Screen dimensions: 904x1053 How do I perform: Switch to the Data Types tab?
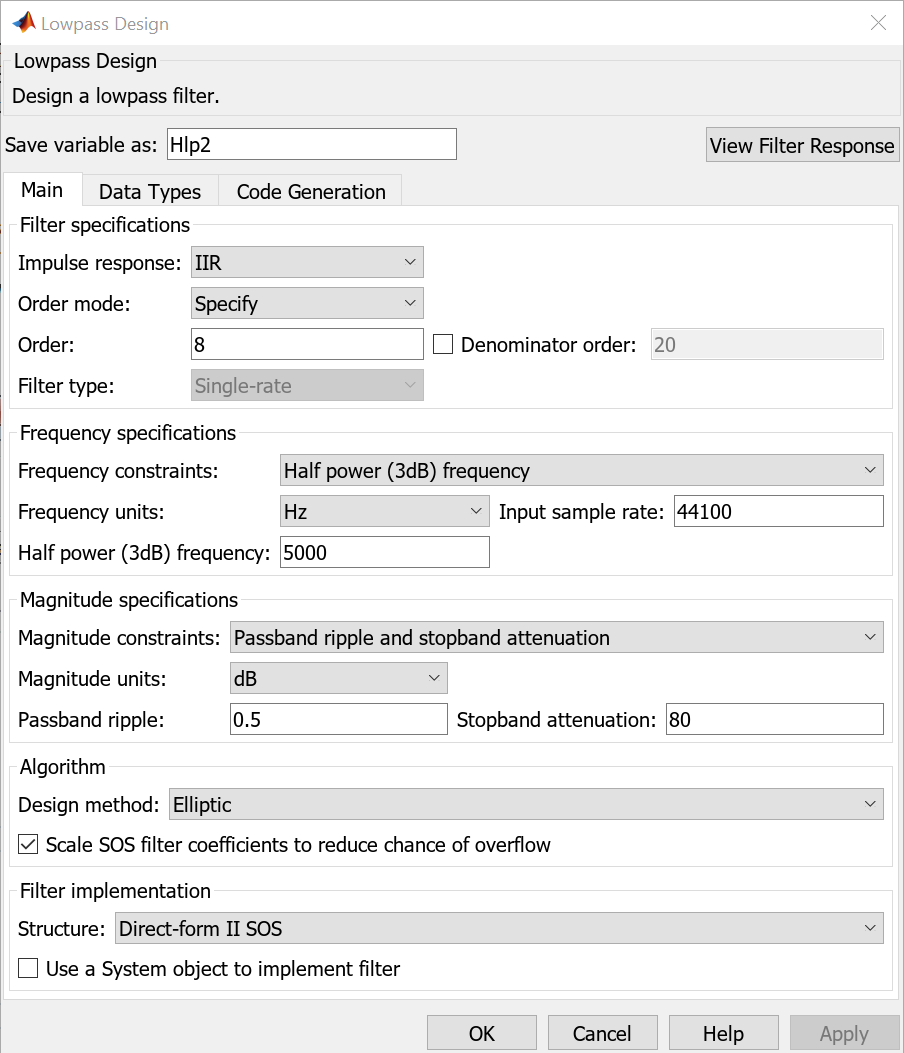[x=150, y=192]
